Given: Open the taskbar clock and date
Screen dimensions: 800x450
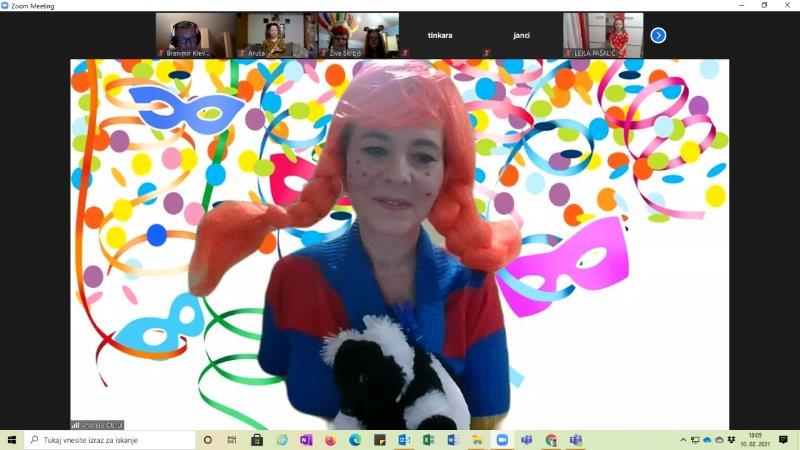Looking at the screenshot, I should [755, 440].
